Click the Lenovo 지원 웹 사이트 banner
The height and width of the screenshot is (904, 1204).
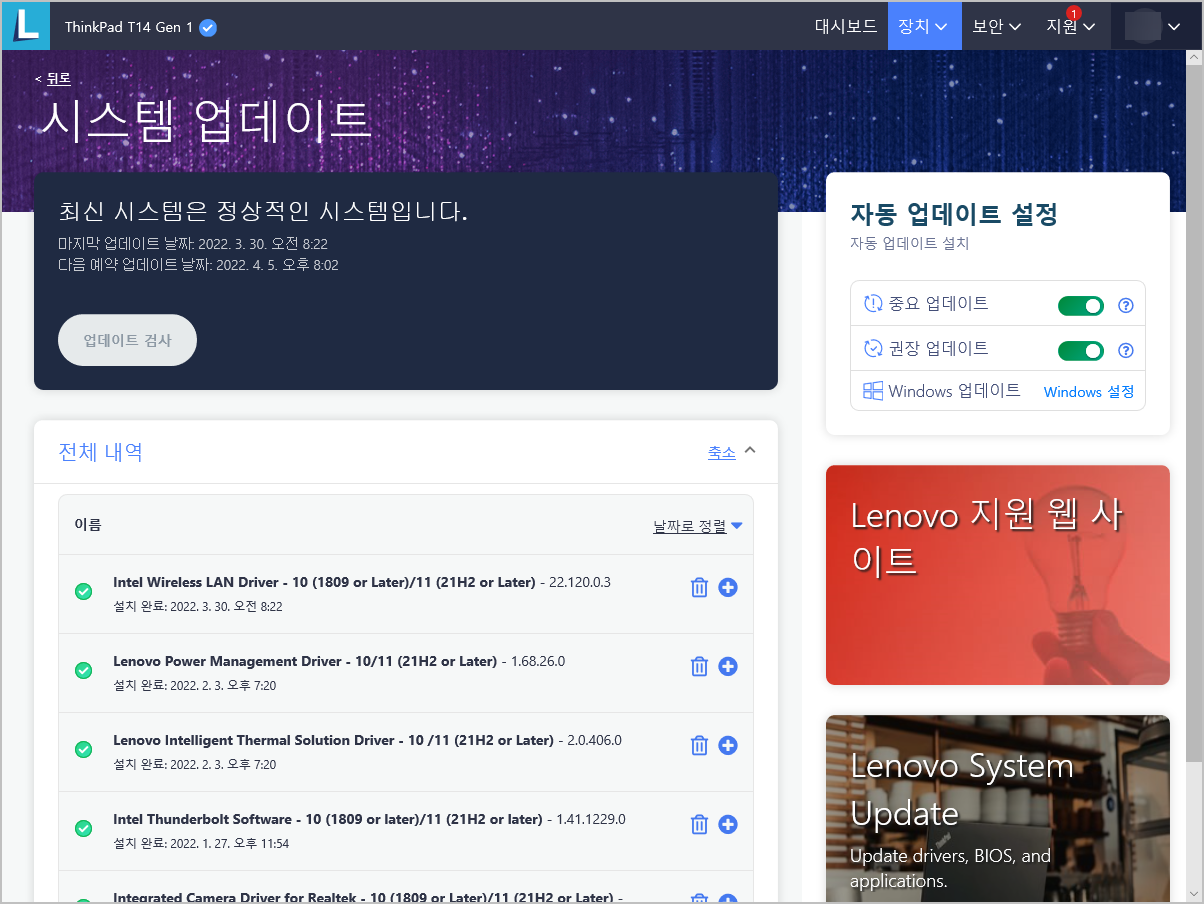coord(997,575)
